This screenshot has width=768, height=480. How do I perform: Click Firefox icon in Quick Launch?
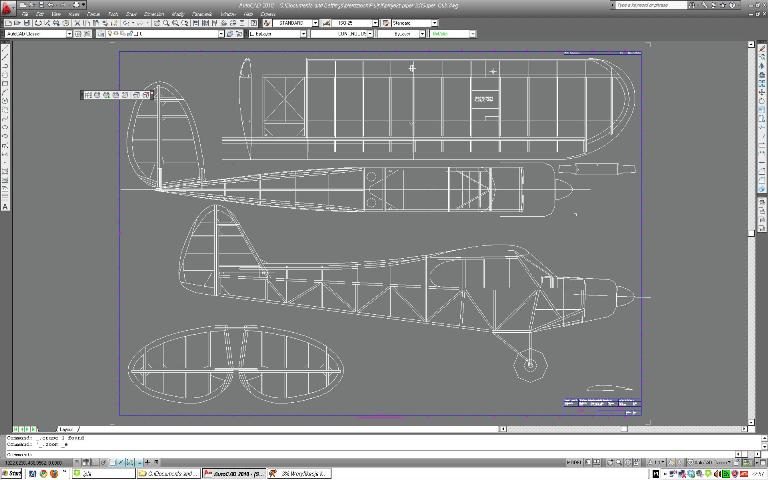(x=54, y=474)
